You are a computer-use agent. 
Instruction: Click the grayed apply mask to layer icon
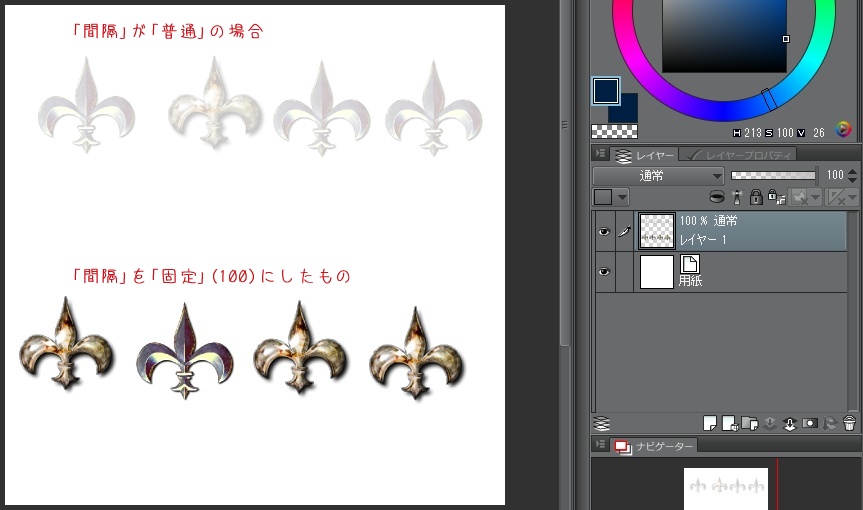(x=829, y=424)
